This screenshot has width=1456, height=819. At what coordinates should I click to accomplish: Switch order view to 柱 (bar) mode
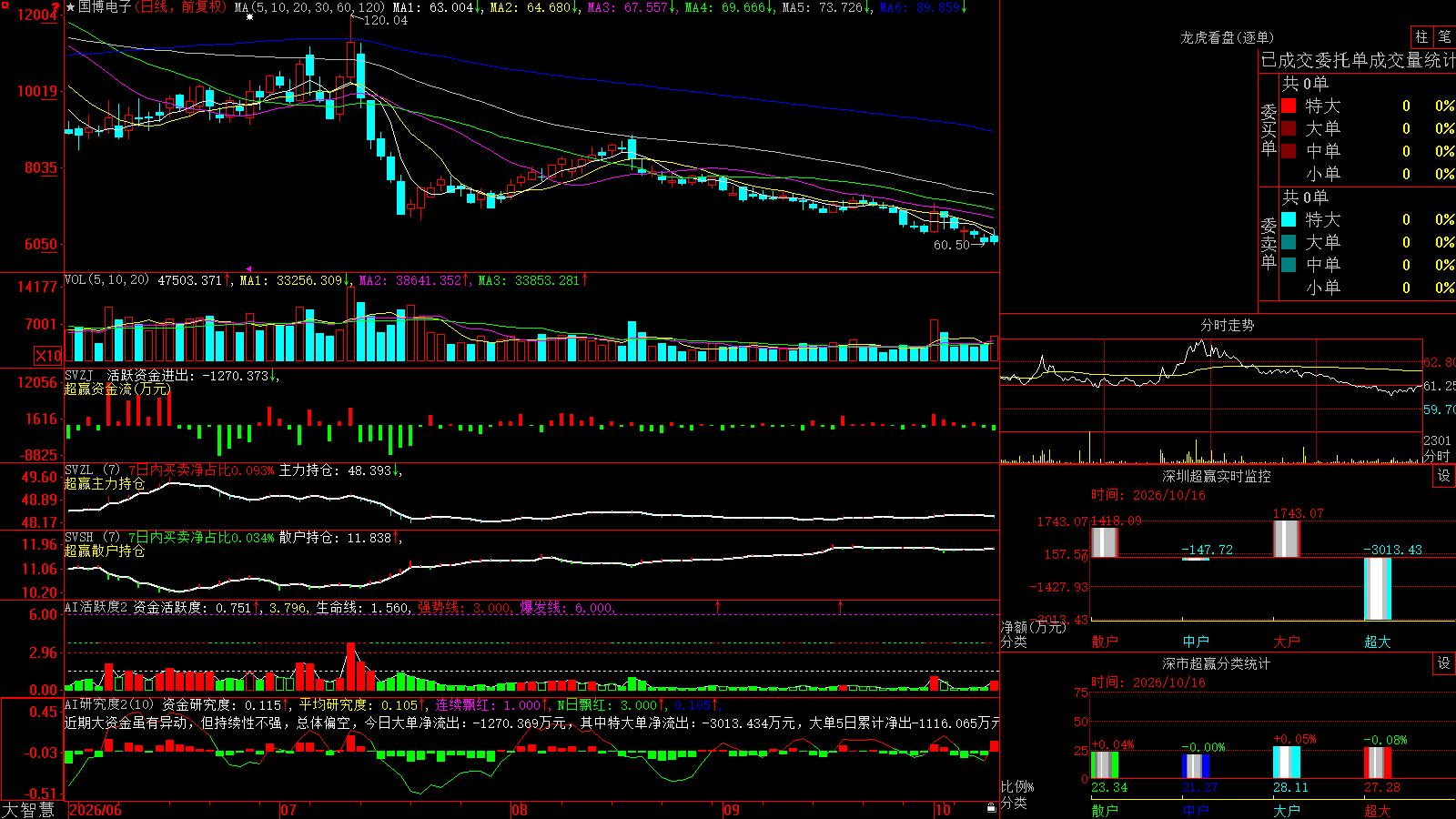point(1421,37)
